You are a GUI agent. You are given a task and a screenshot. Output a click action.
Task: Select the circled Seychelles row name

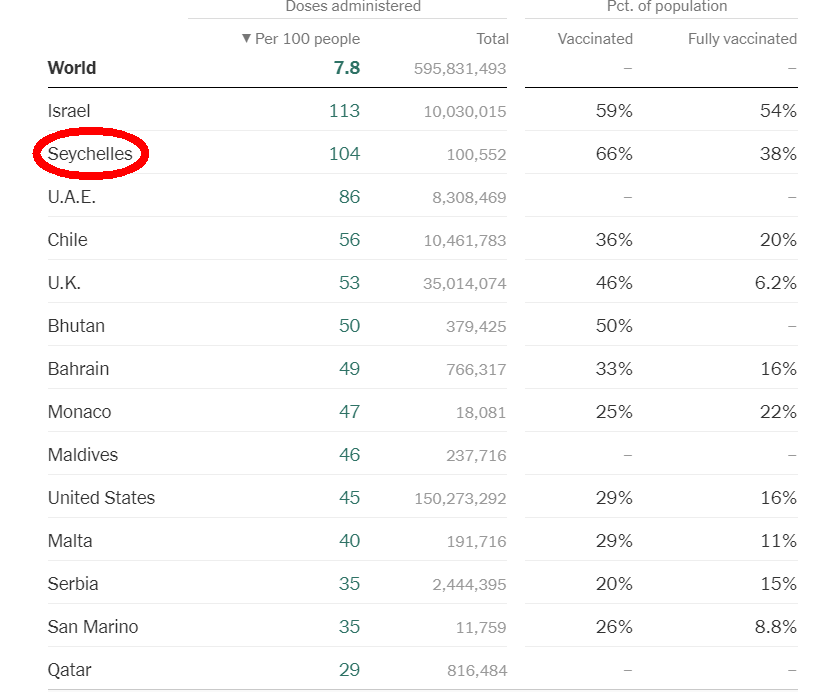tap(90, 154)
